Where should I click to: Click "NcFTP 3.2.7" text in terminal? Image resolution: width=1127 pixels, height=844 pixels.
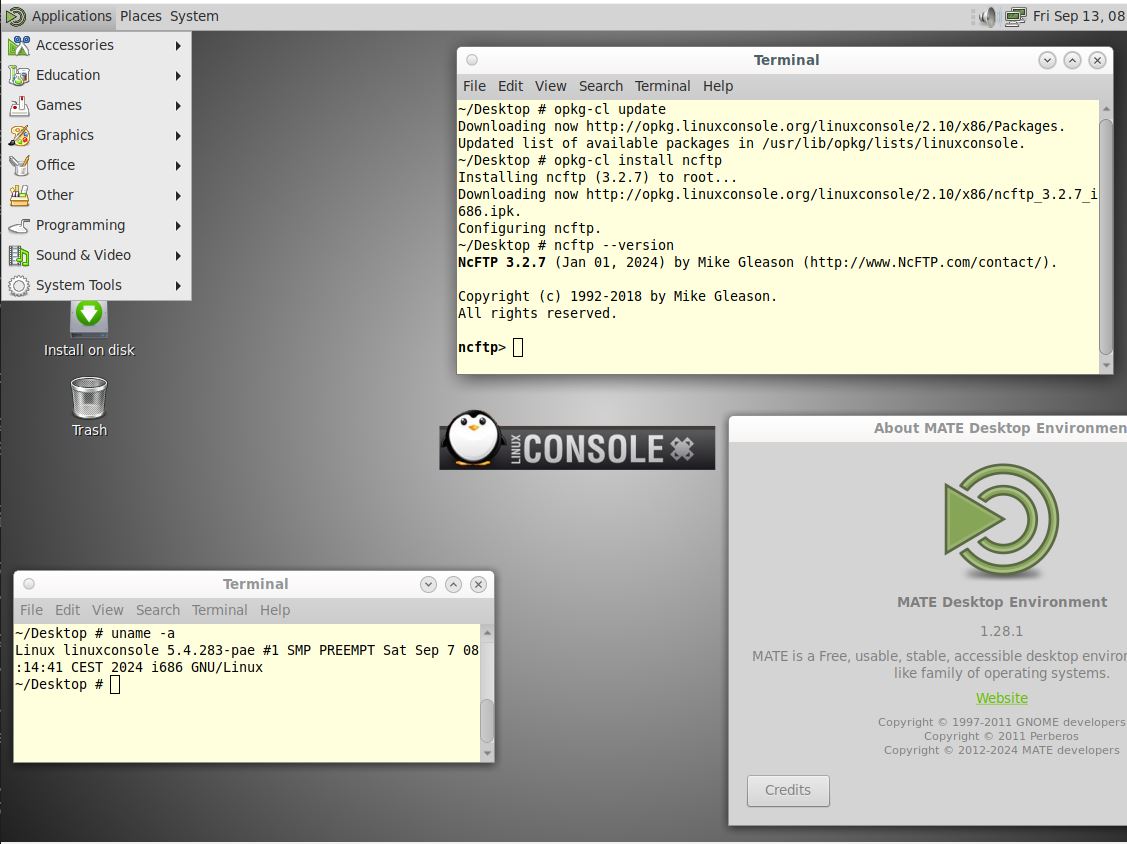pyautogui.click(x=502, y=262)
